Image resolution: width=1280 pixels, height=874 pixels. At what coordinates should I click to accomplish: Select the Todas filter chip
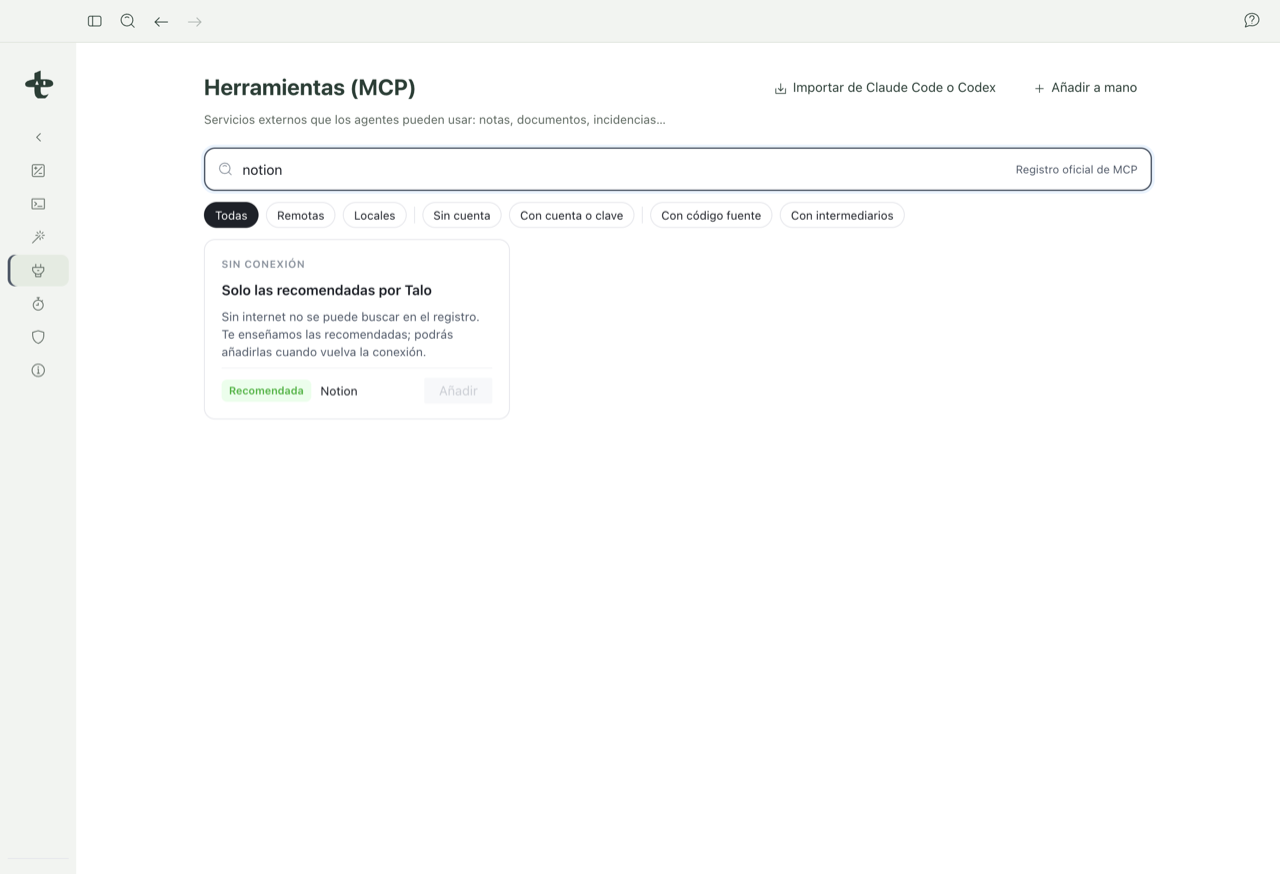click(x=231, y=215)
